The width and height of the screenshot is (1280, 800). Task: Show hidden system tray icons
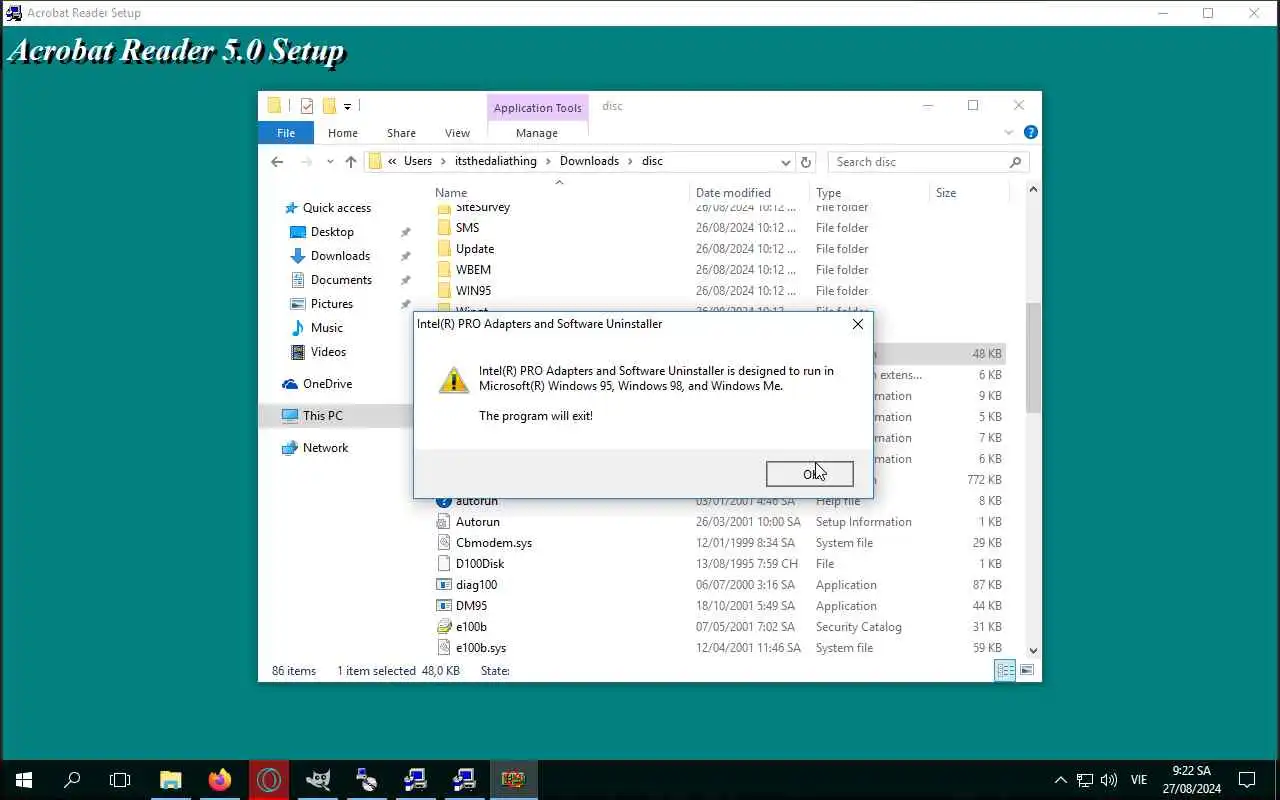tap(1060, 780)
